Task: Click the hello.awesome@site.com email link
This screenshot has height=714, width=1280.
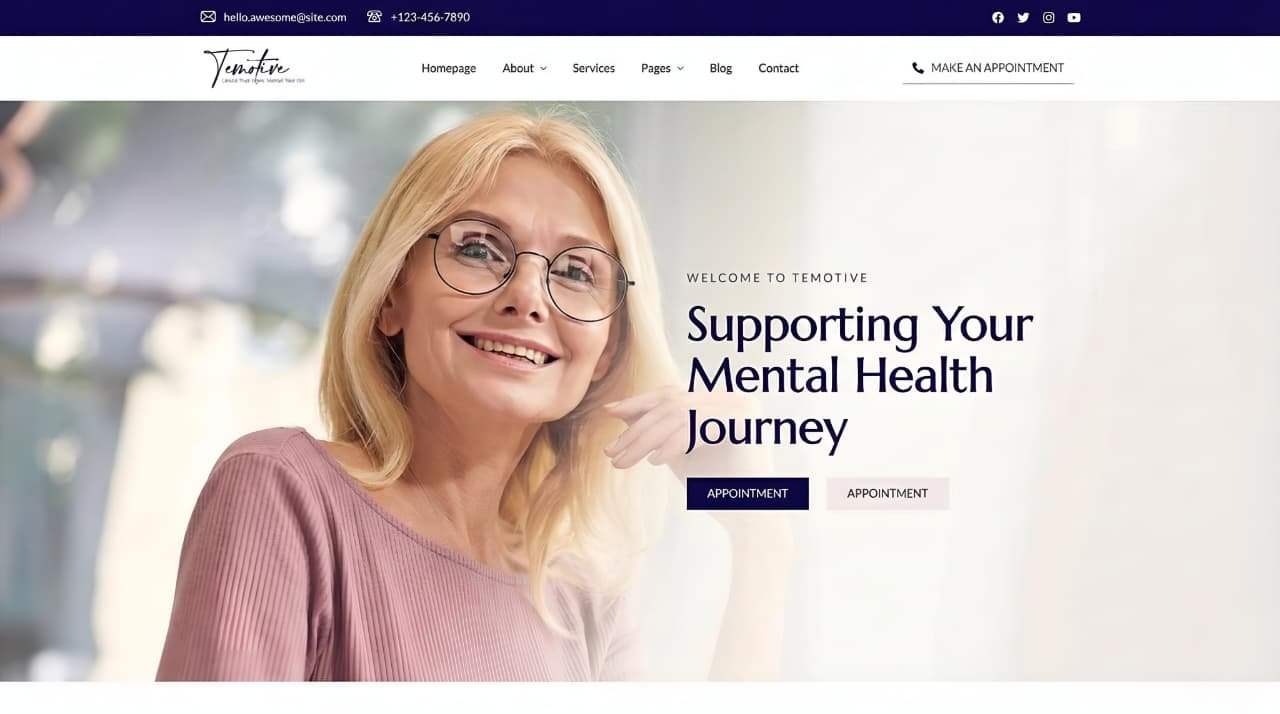Action: click(285, 17)
